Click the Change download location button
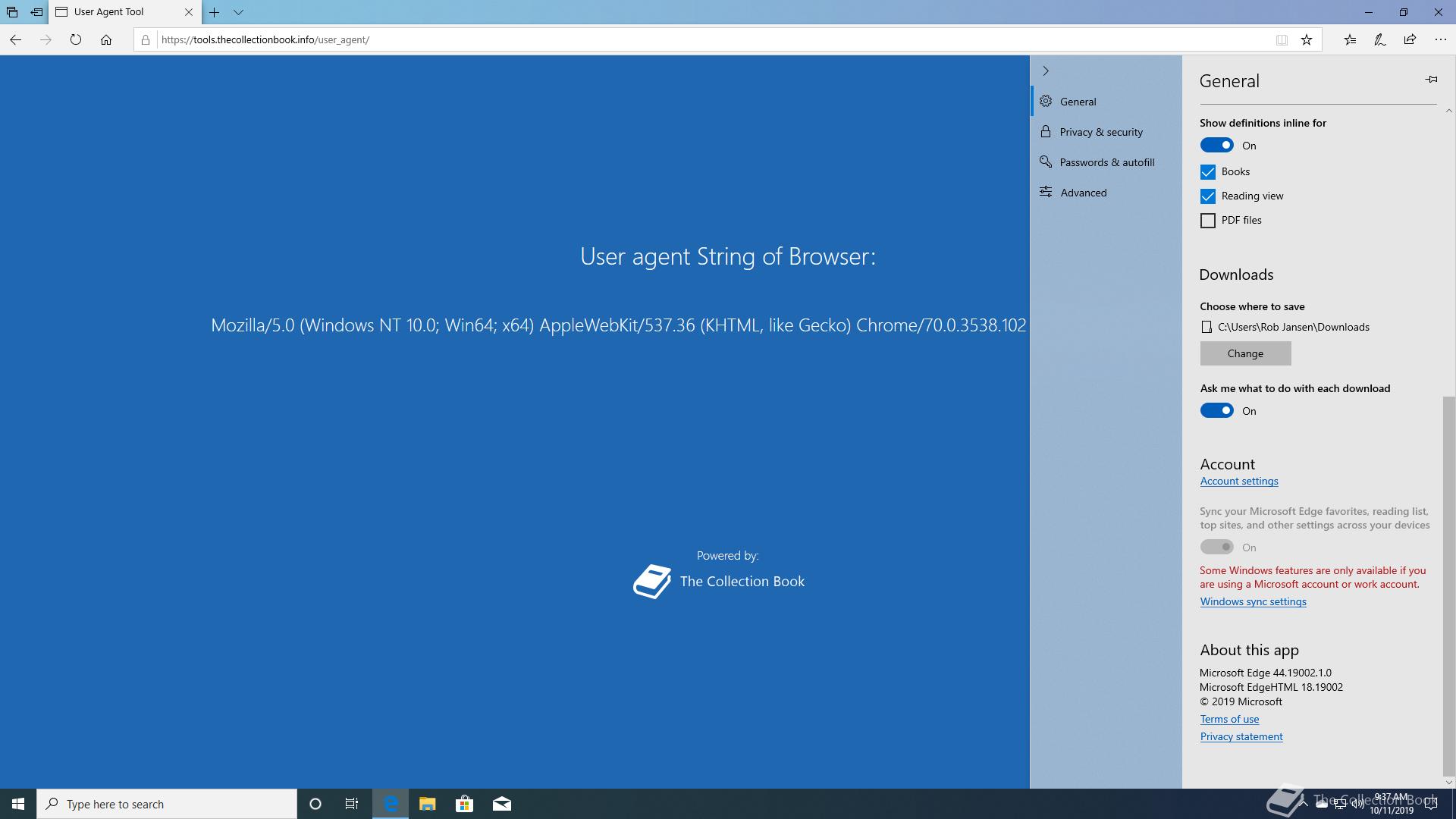Image resolution: width=1456 pixels, height=819 pixels. pyautogui.click(x=1245, y=353)
